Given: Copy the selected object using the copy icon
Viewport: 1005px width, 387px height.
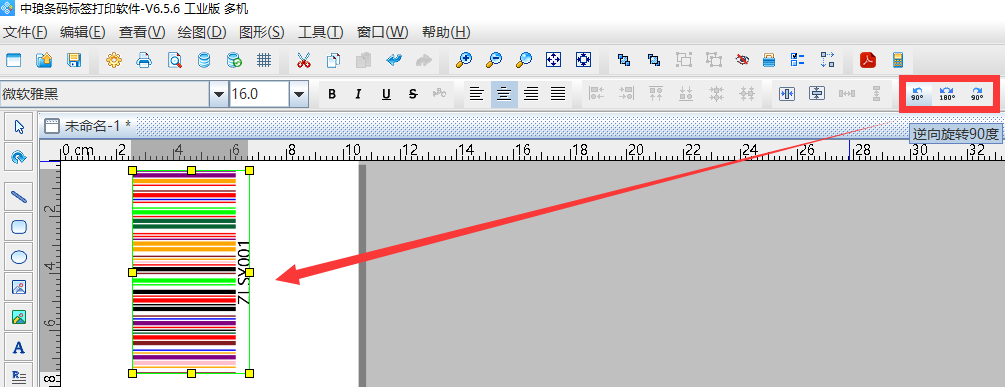Looking at the screenshot, I should click(x=333, y=61).
